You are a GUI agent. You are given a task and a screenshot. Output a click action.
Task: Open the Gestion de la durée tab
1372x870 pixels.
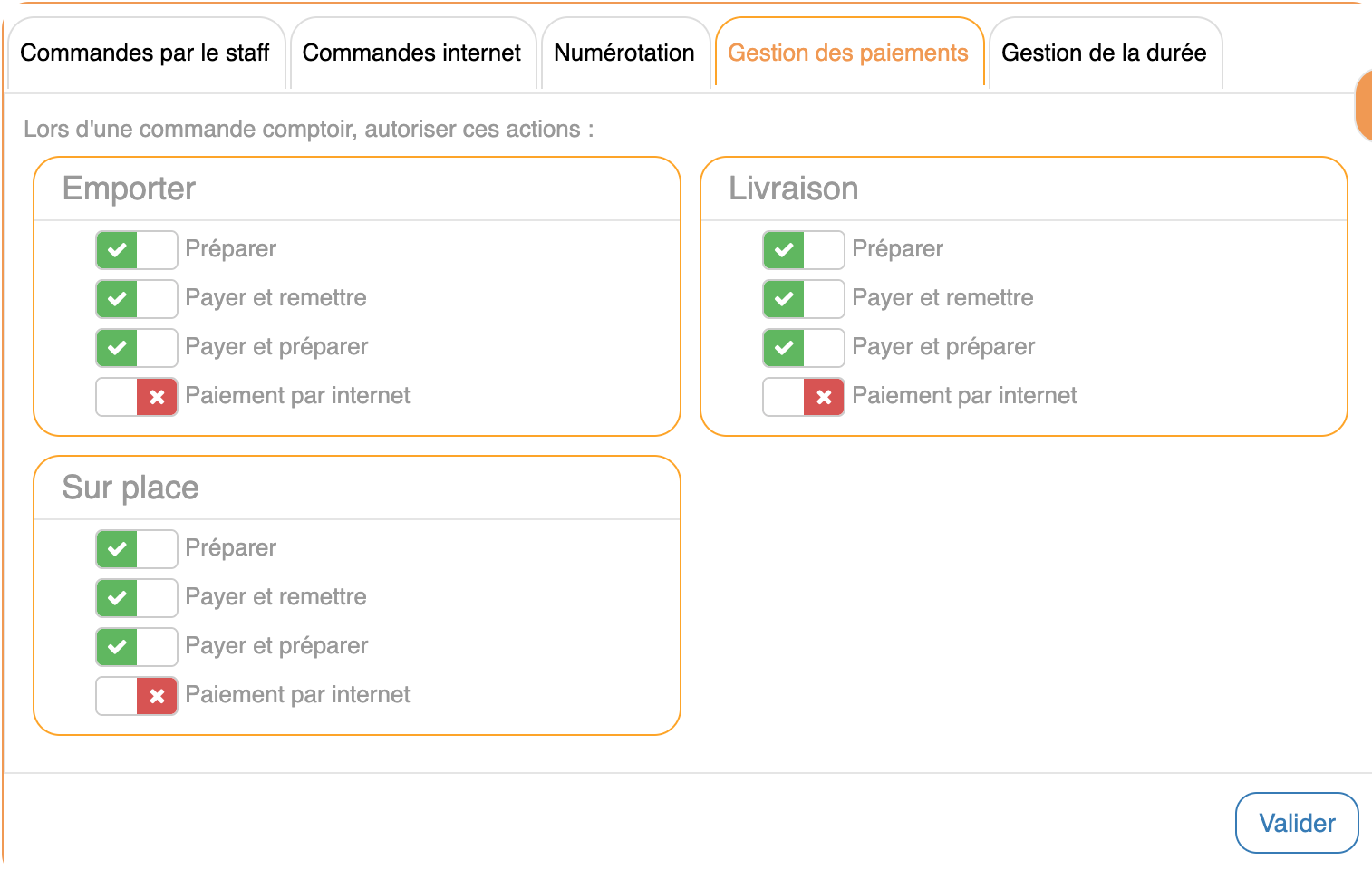pos(1104,53)
